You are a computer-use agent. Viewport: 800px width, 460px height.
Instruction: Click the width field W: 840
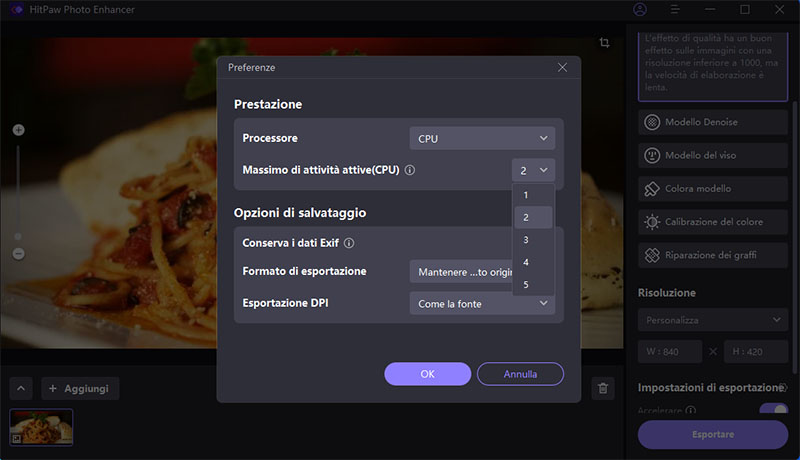[x=670, y=352]
